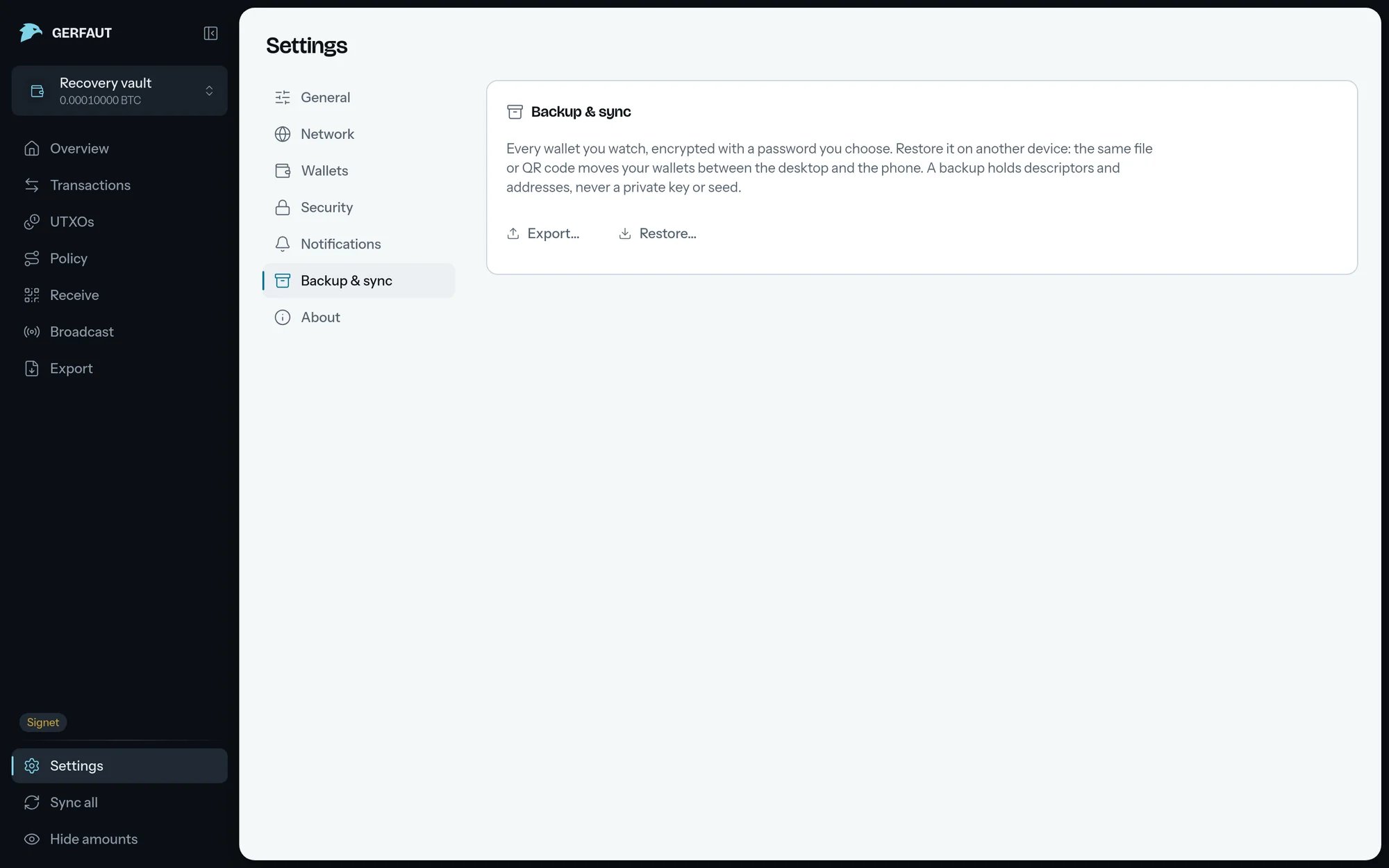Open Wallets settings section
Viewport: 1389px width, 868px height.
[x=359, y=171]
